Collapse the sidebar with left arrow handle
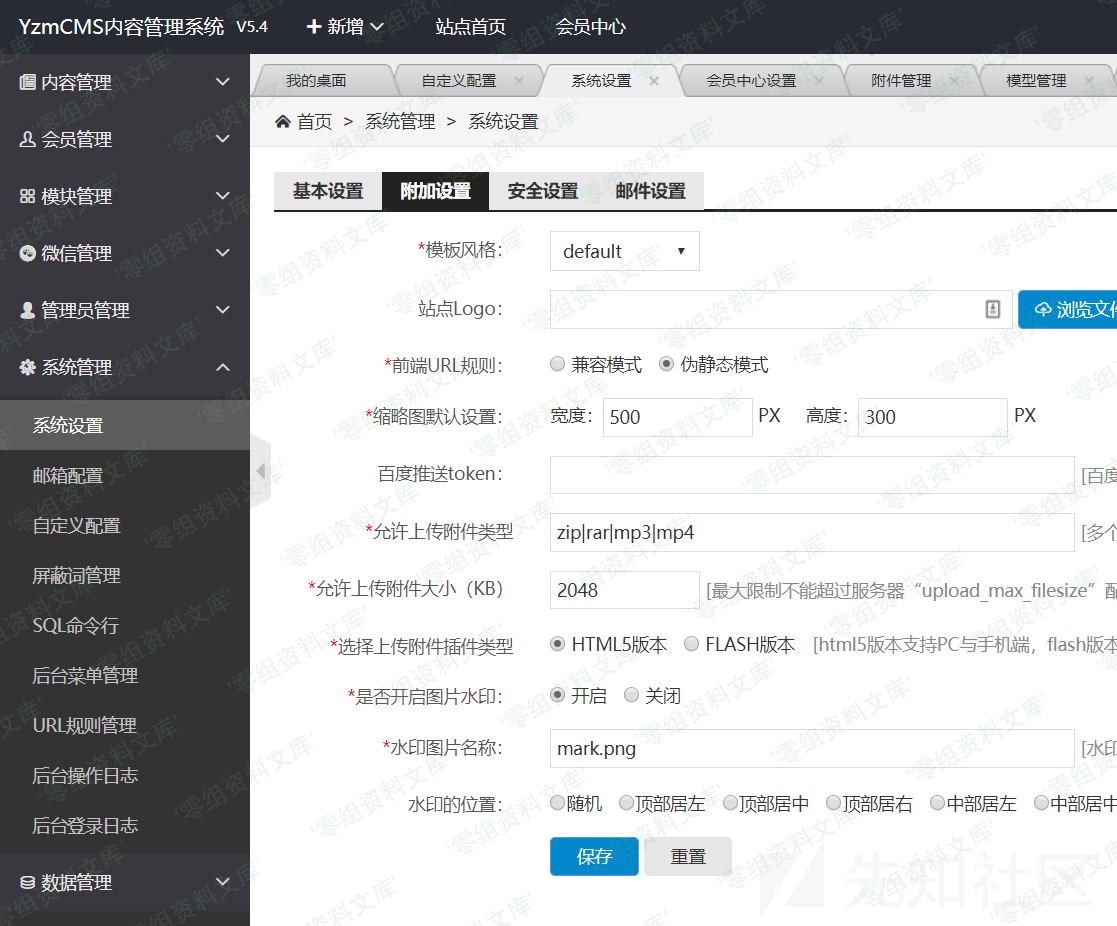Image resolution: width=1117 pixels, height=926 pixels. coord(261,471)
